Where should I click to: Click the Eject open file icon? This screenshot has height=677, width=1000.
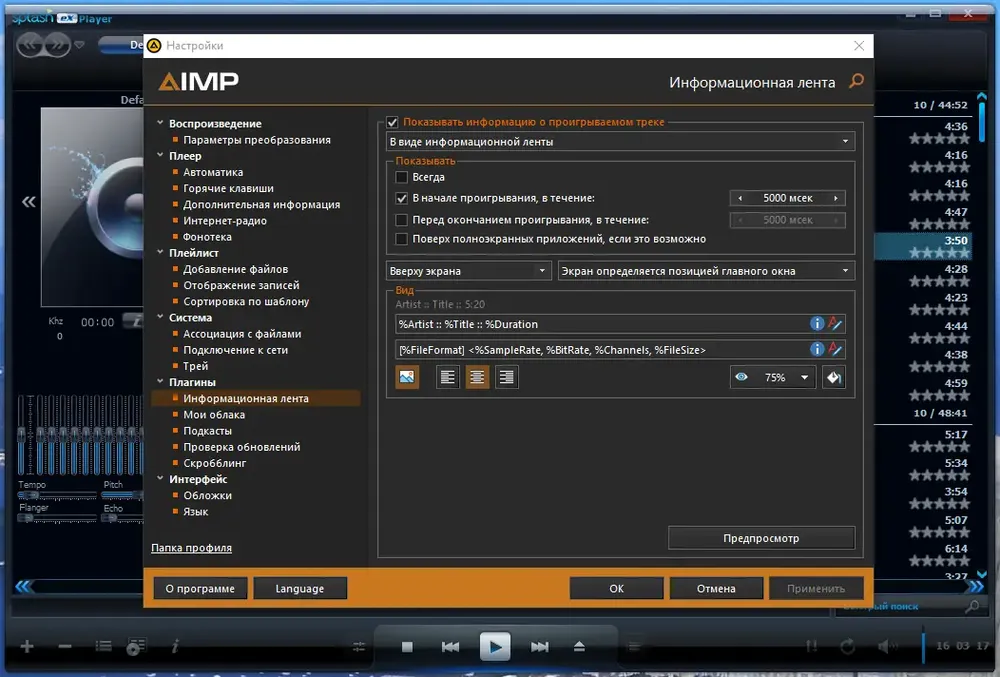[x=579, y=646]
